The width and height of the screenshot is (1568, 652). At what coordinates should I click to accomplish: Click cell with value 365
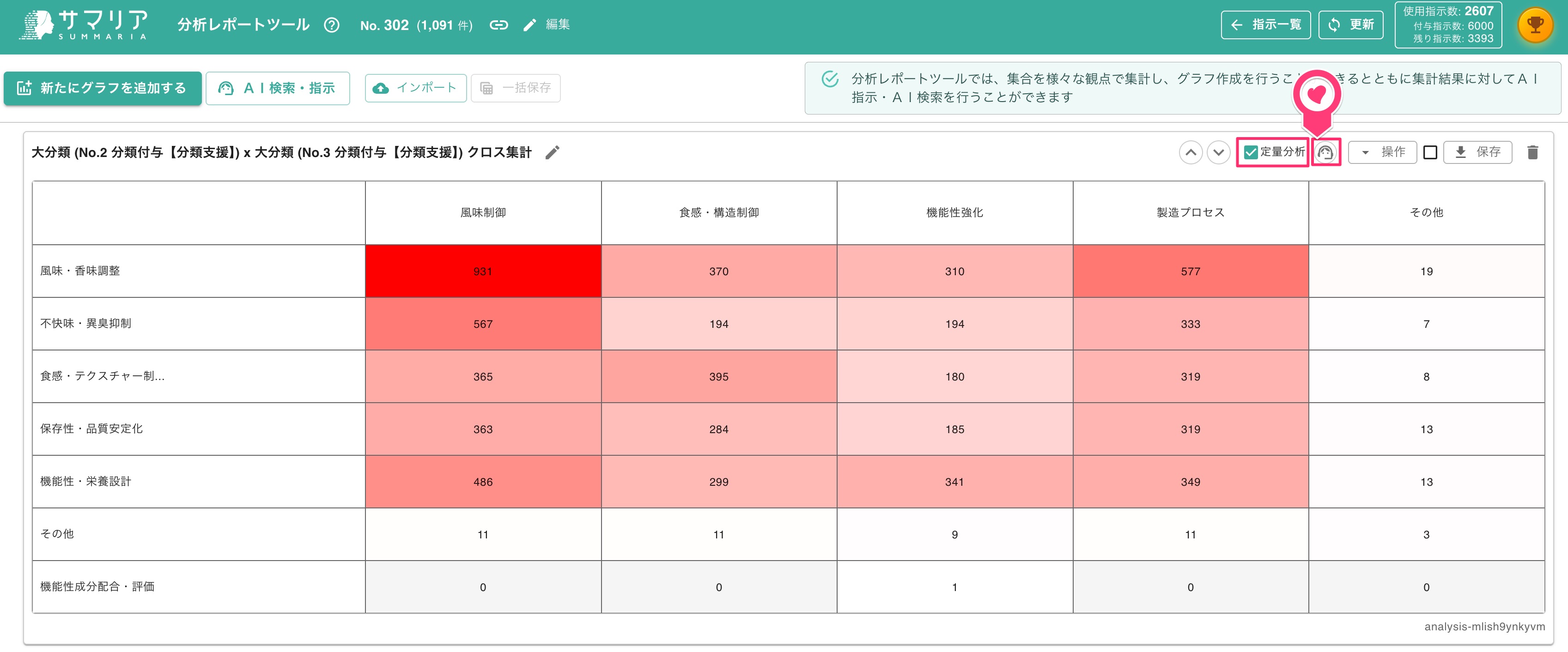click(483, 376)
